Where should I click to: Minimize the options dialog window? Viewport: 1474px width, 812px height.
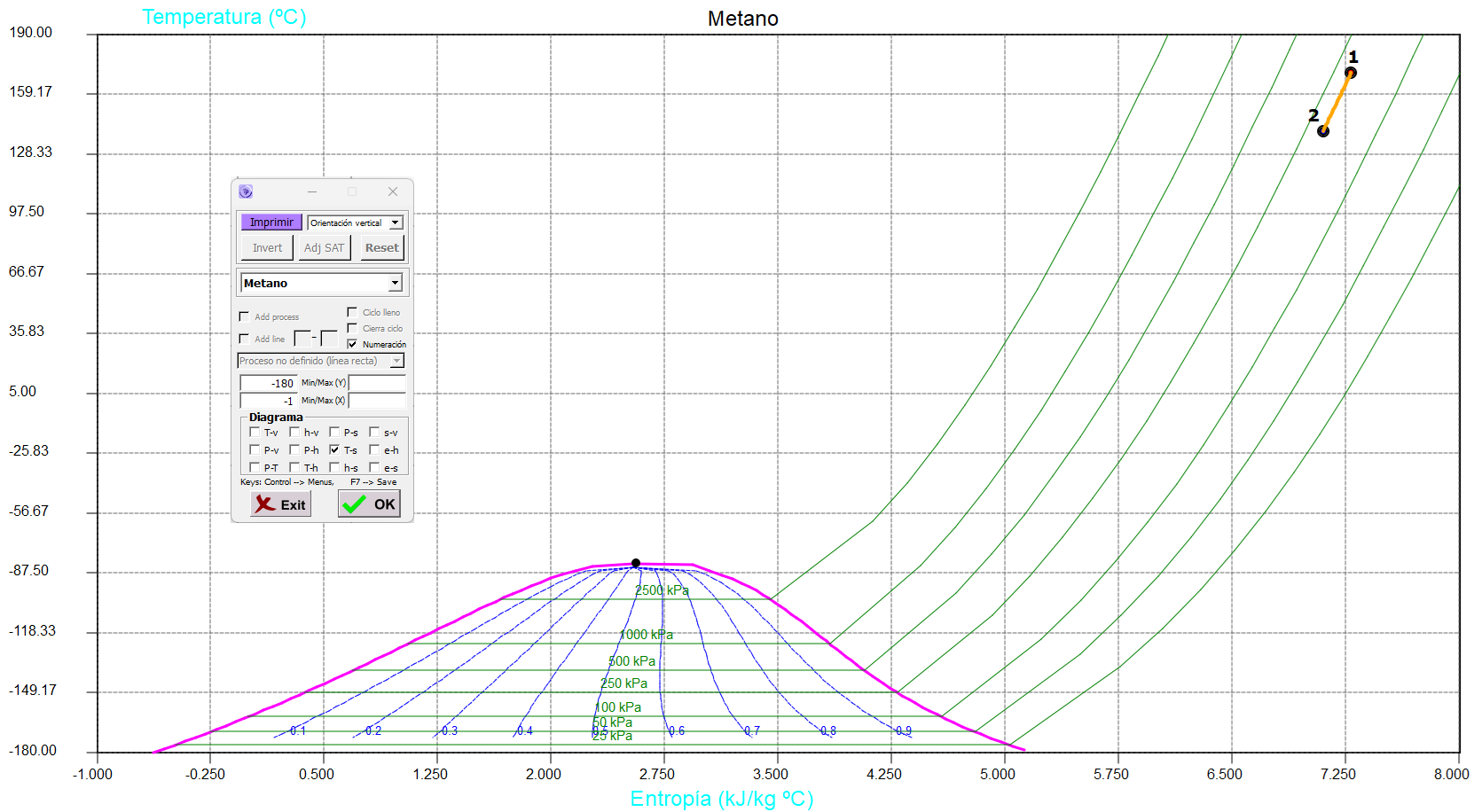coord(312,191)
